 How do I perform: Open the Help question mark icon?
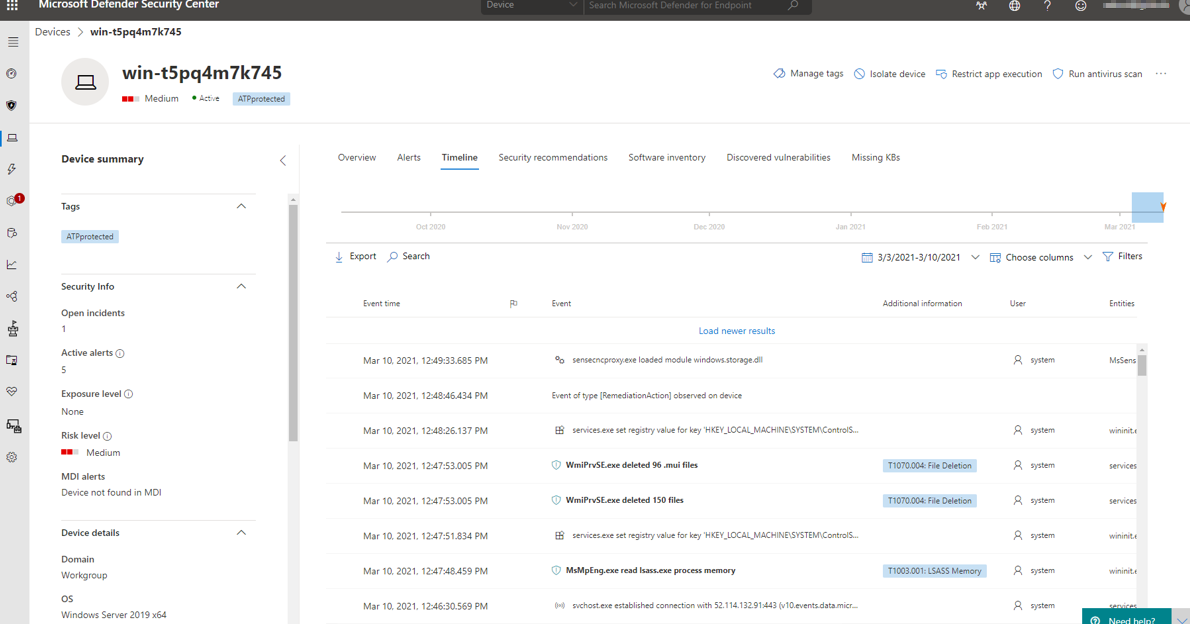point(1047,5)
